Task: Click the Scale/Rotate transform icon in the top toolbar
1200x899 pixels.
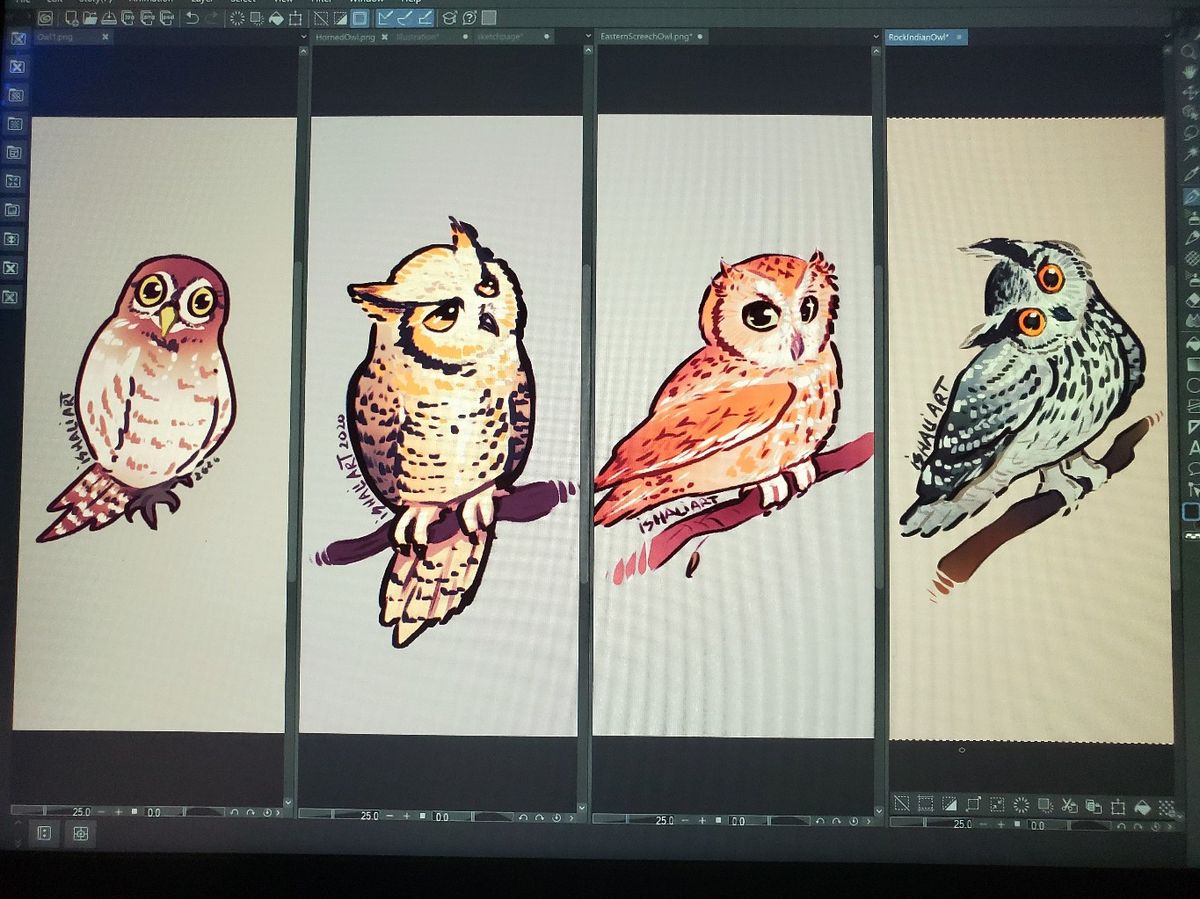Action: click(x=295, y=19)
